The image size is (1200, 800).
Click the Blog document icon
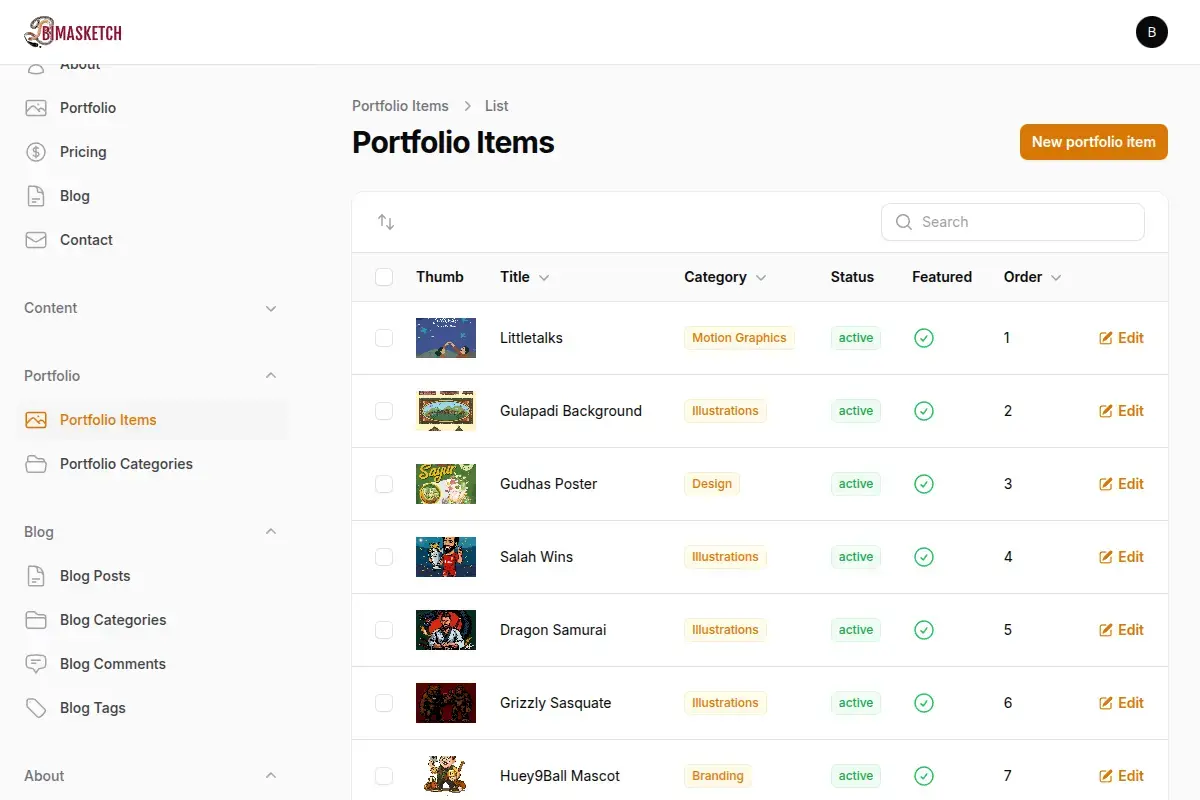(36, 196)
